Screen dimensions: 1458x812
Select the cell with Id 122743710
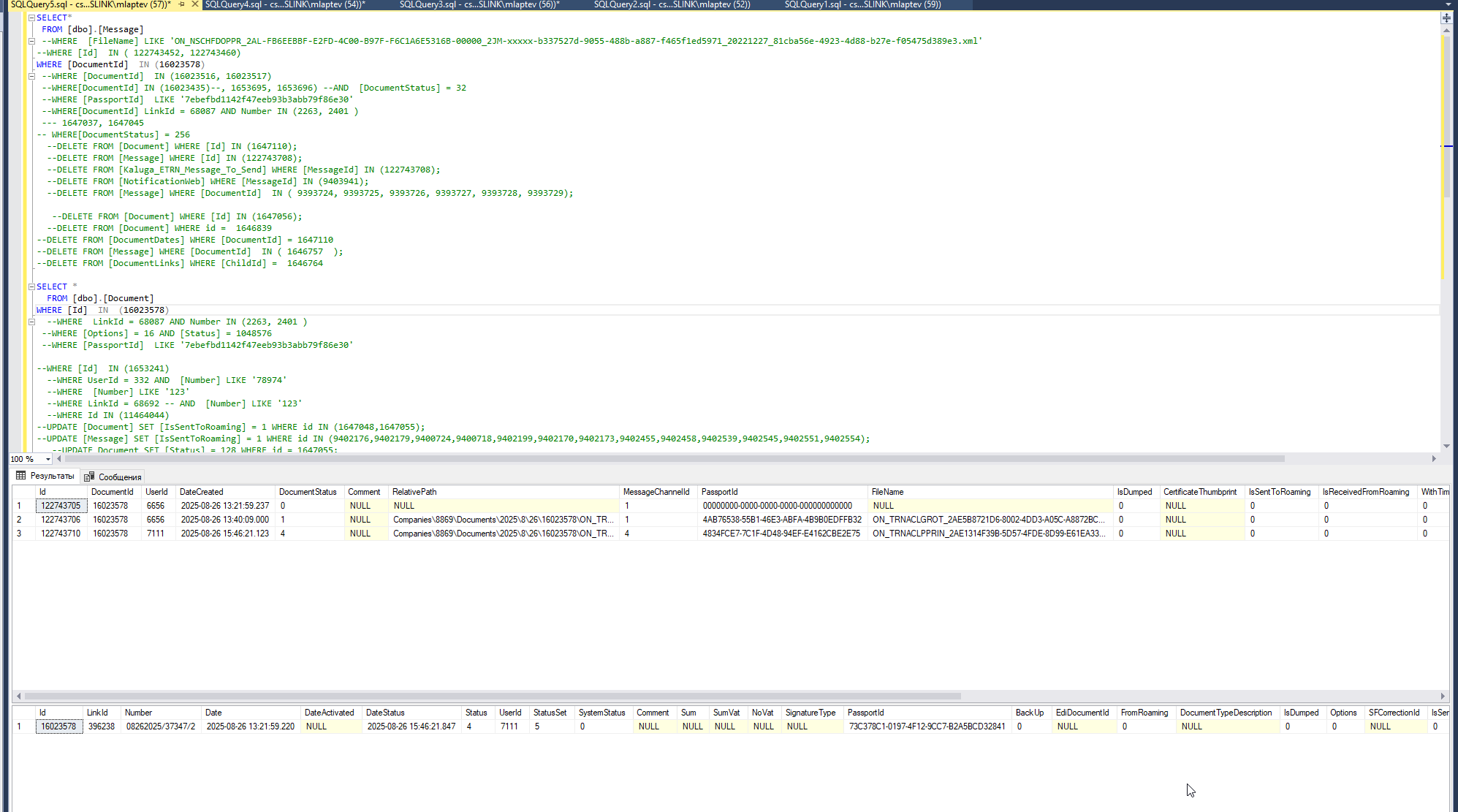point(61,534)
